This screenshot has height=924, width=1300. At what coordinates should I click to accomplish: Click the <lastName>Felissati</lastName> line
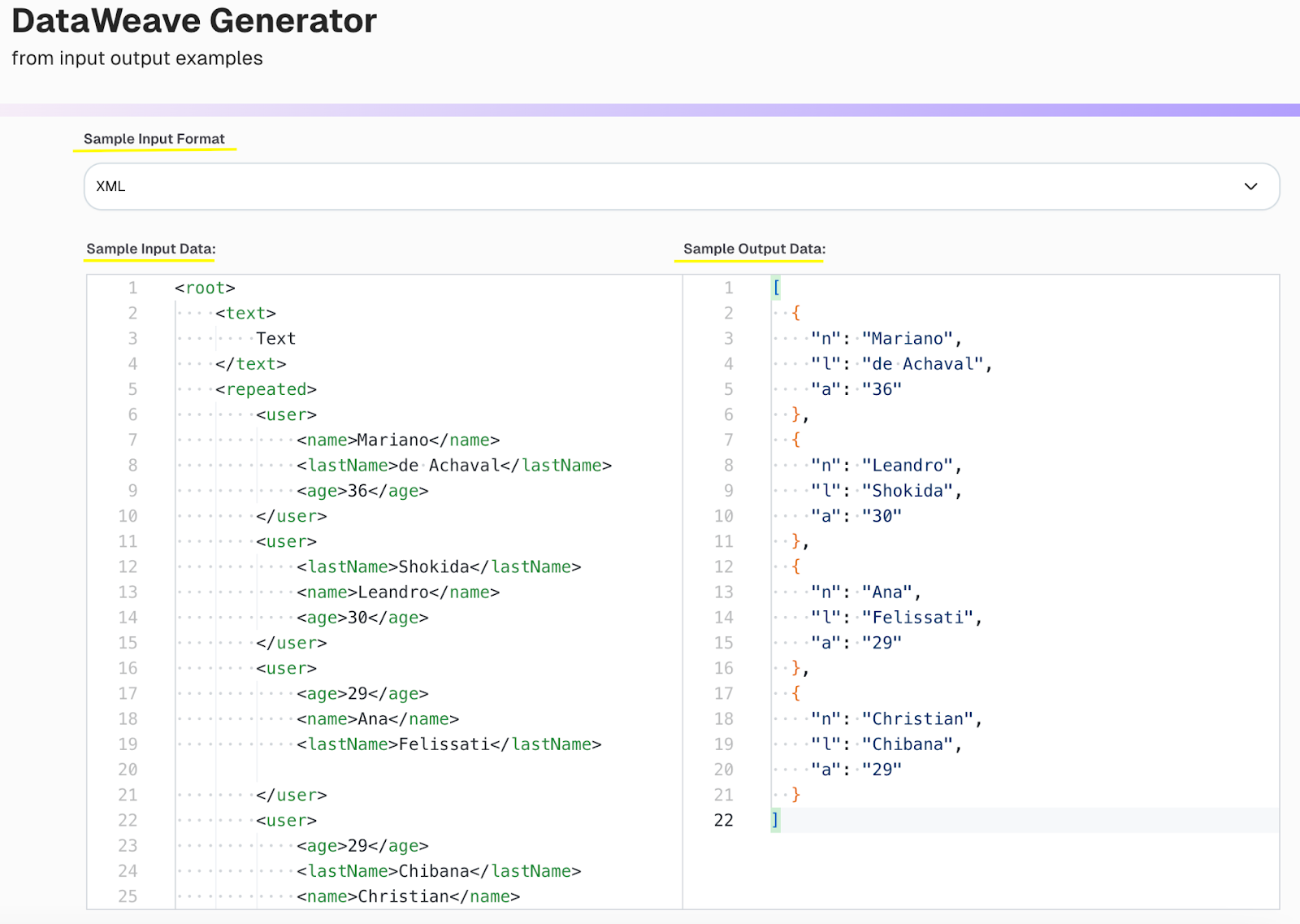[449, 744]
